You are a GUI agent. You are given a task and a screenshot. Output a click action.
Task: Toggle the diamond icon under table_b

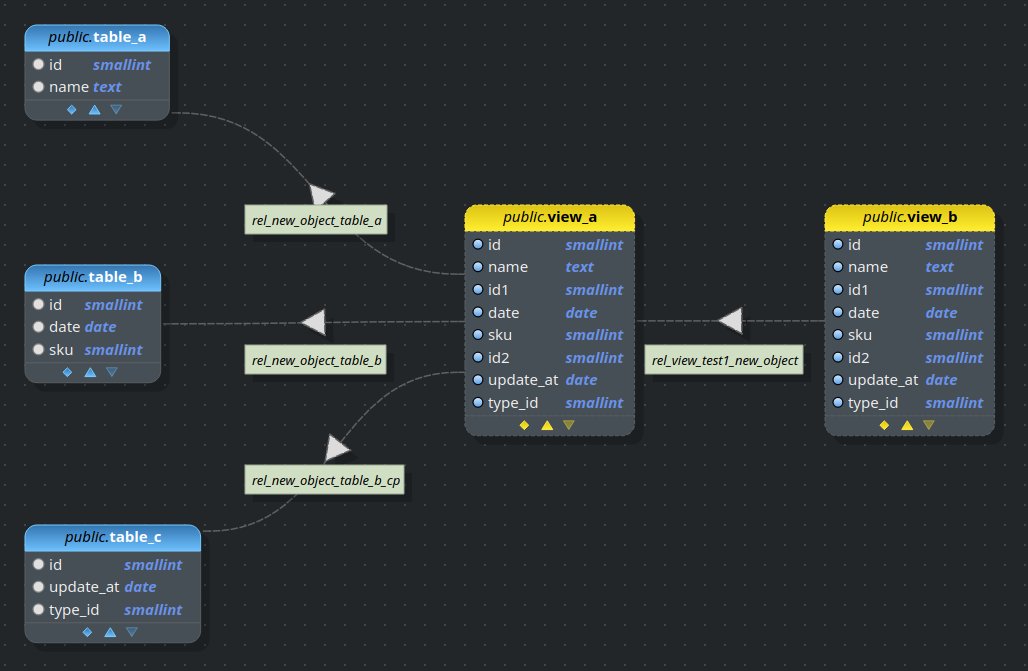[x=67, y=371]
